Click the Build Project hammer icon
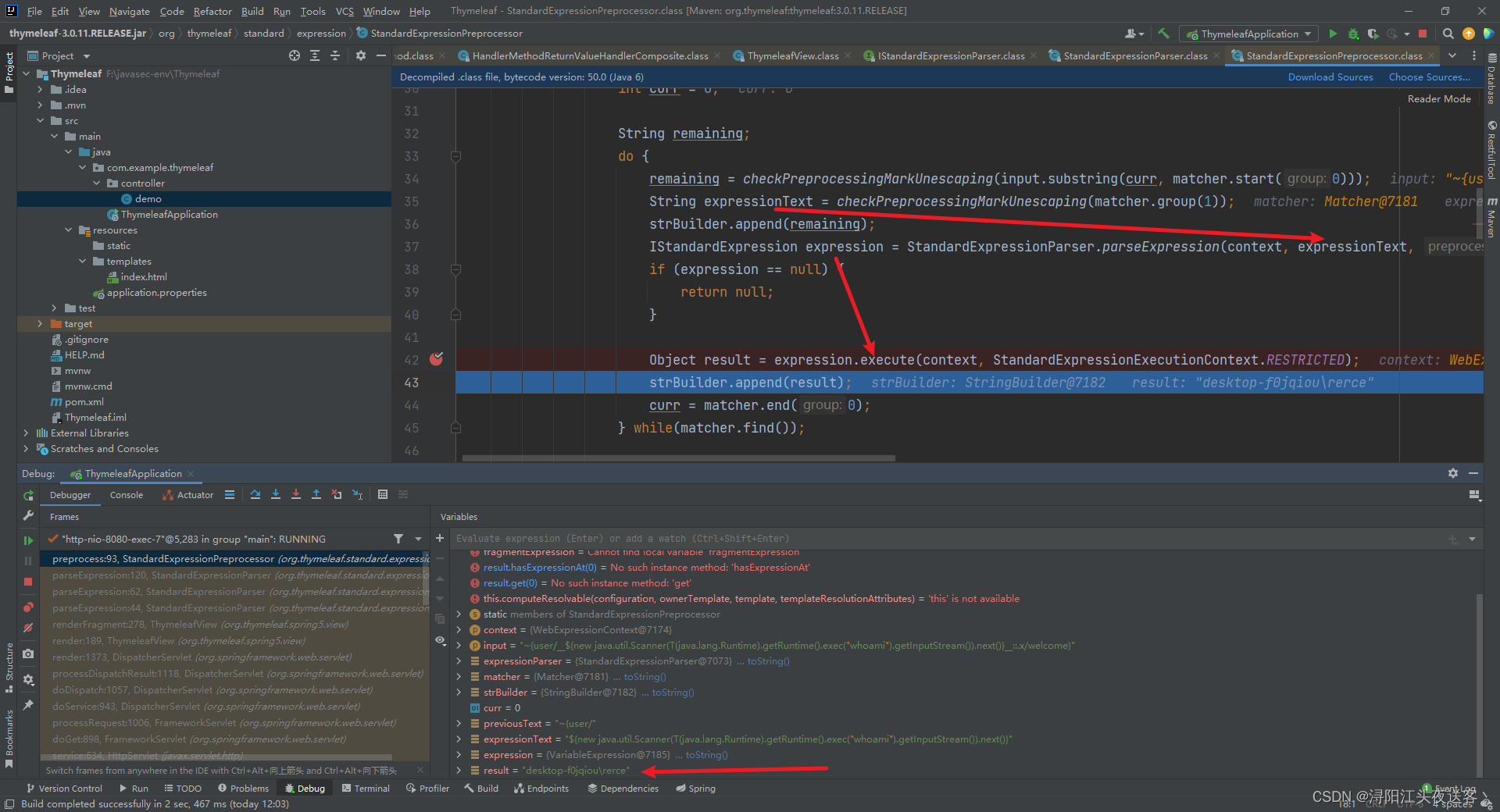Screen dimensions: 1500x812 pos(1163,34)
